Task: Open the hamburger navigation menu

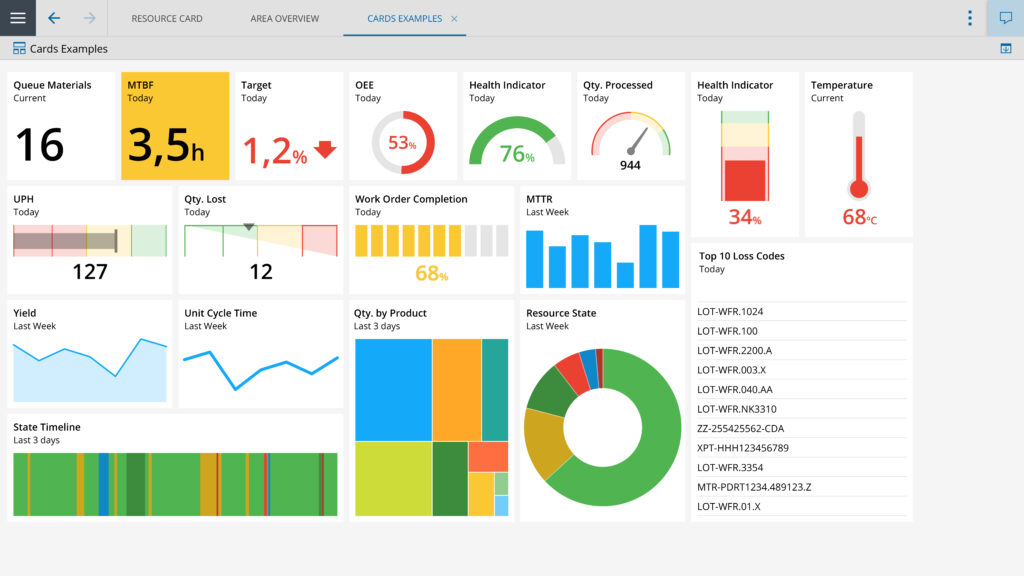Action: [x=18, y=18]
